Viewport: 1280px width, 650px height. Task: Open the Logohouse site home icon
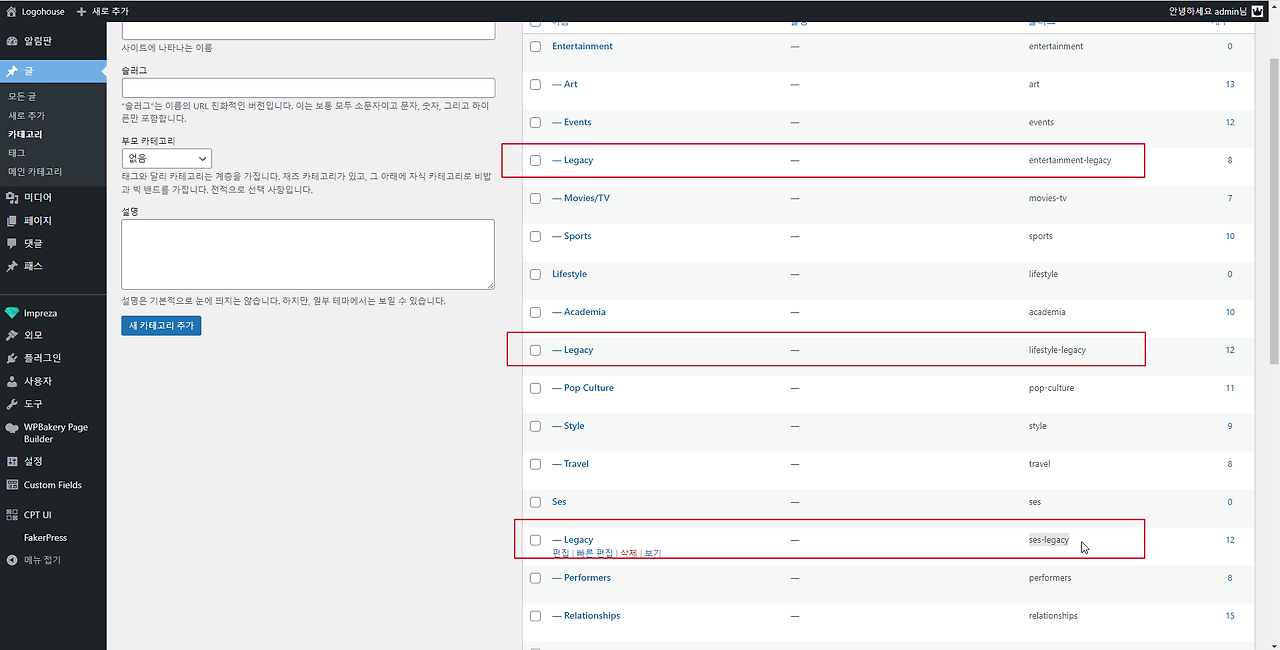click(12, 11)
